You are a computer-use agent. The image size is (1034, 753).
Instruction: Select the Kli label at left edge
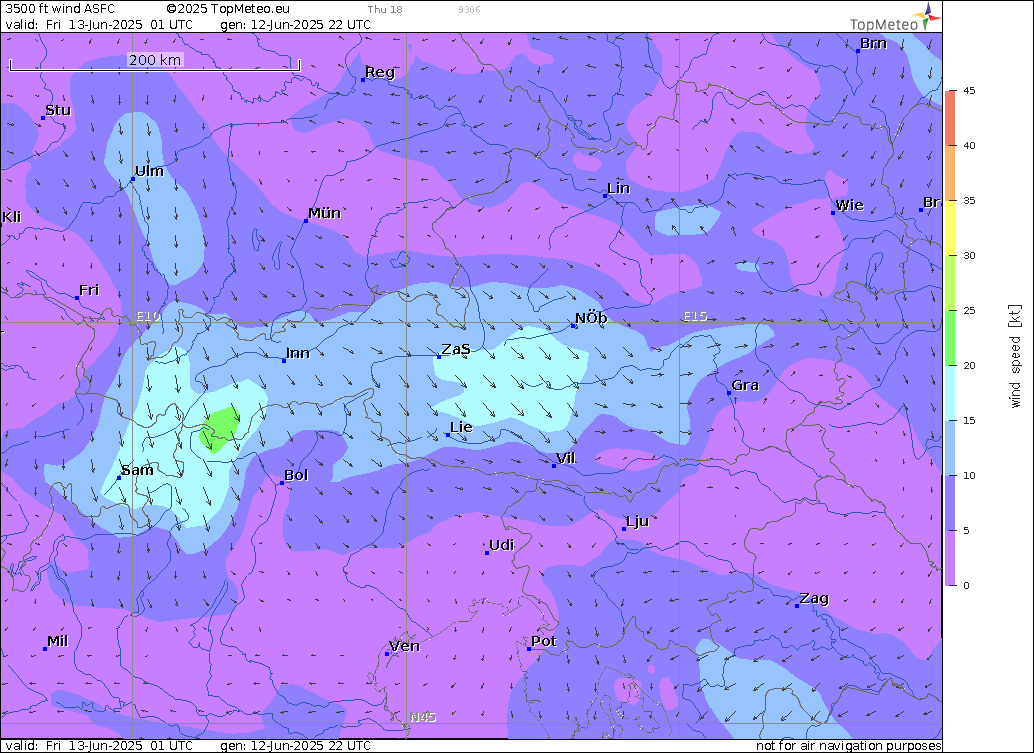pos(12,217)
